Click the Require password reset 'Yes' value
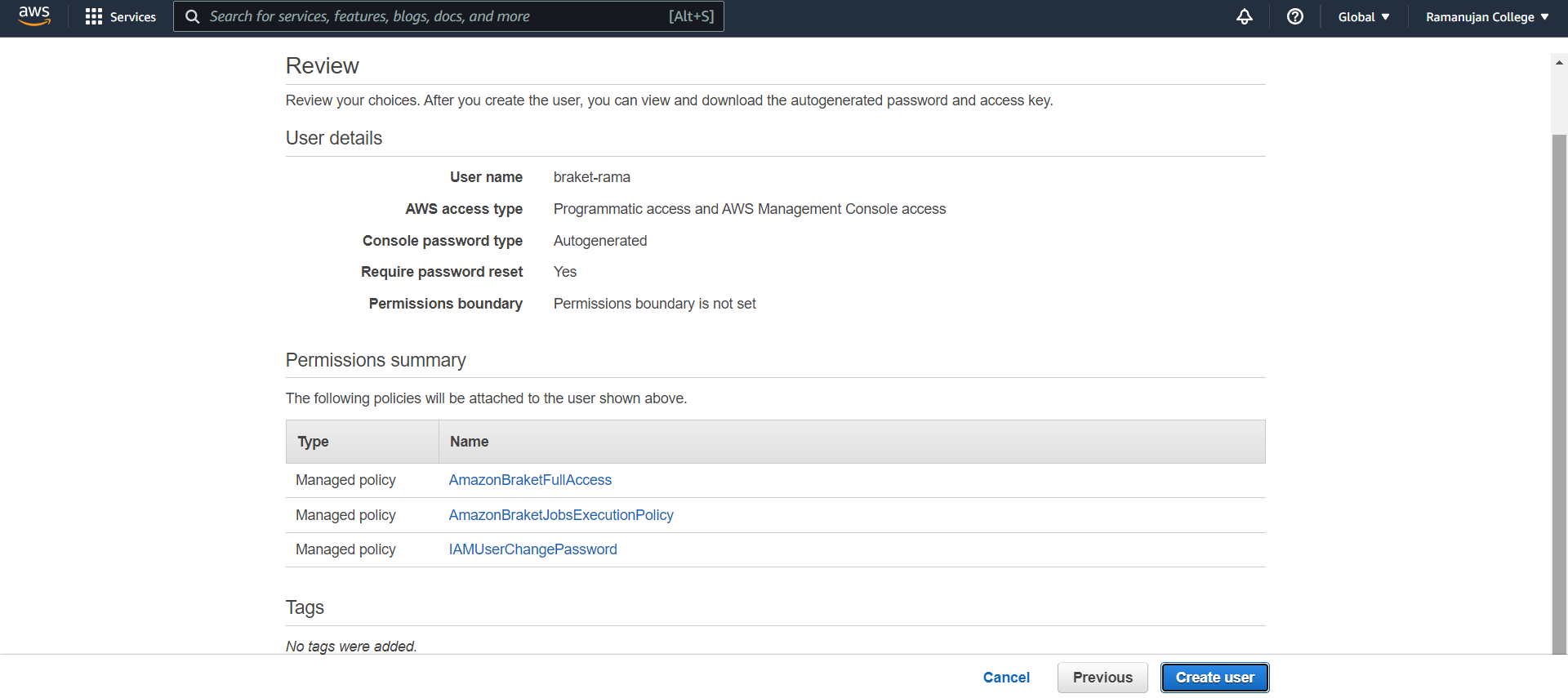Image resolution: width=1568 pixels, height=698 pixels. [565, 272]
